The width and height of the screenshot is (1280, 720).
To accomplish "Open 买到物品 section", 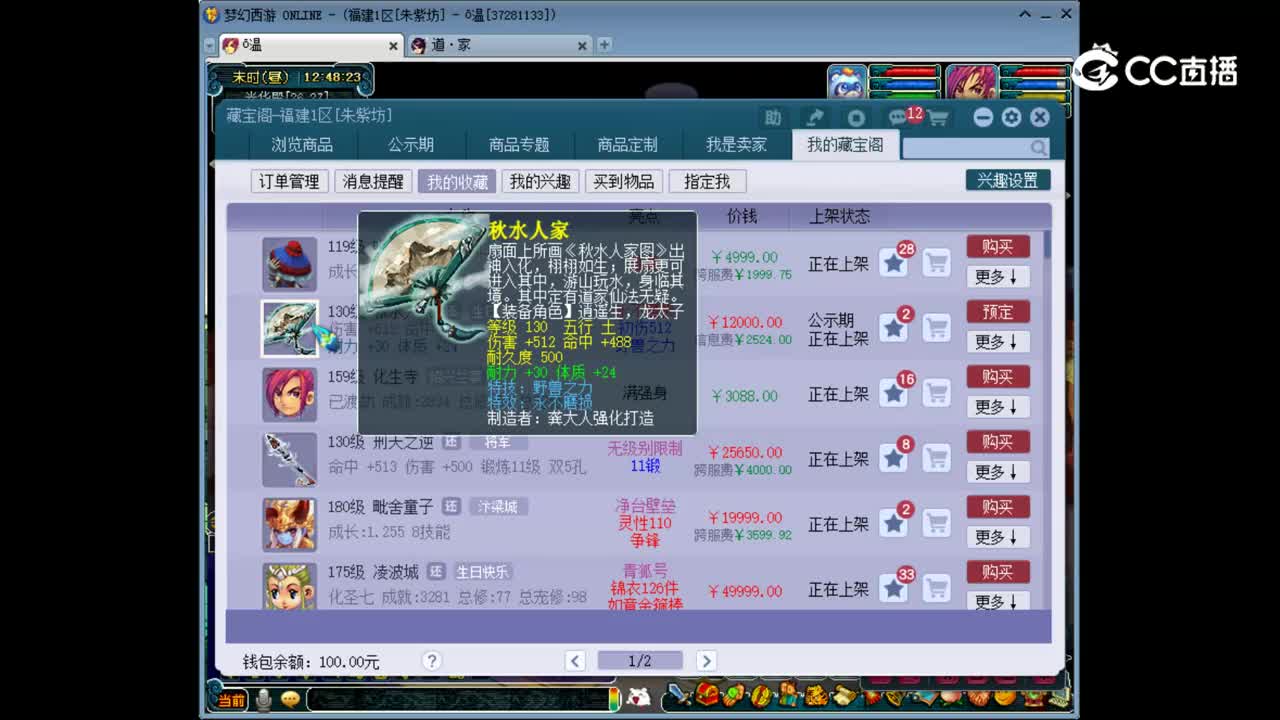I will coord(624,181).
